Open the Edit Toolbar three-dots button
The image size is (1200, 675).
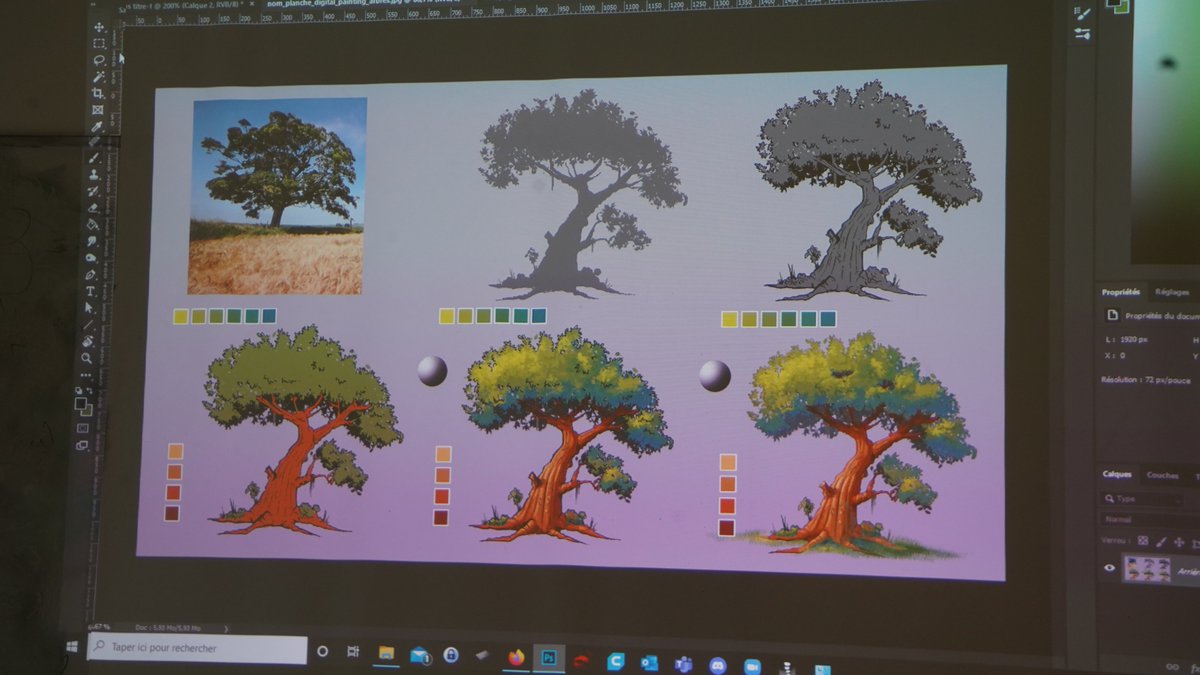pyautogui.click(x=88, y=374)
